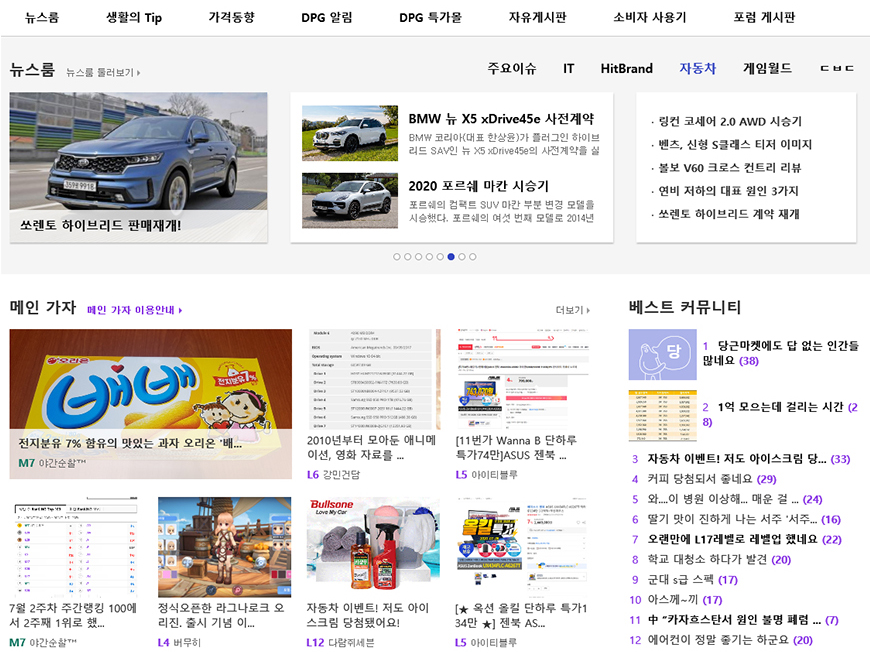This screenshot has height=658, width=870.
Task: Open the 자유게시판 menu
Action: (538, 18)
